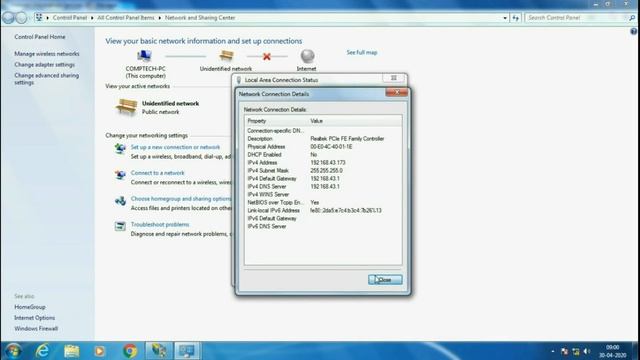Open Manage wireless networks
Viewport: 640px width, 360px height.
click(x=47, y=54)
